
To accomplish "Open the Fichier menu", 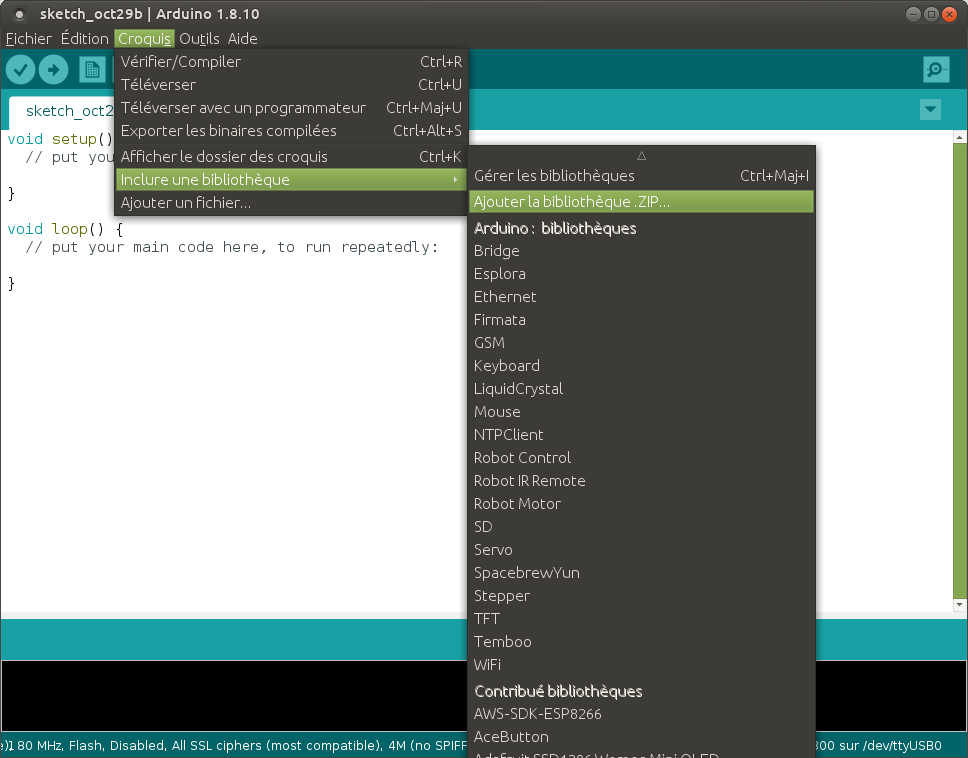I will coord(28,39).
